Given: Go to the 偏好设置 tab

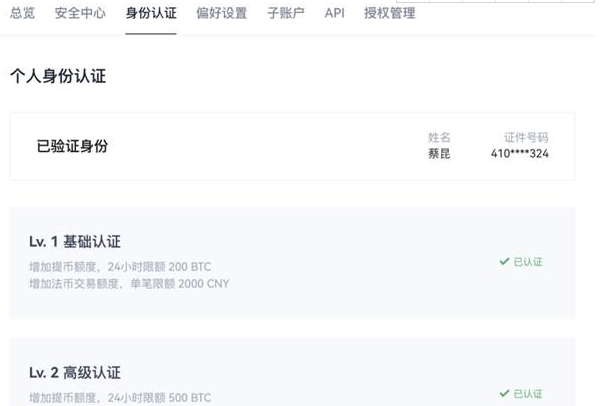Looking at the screenshot, I should 222,13.
